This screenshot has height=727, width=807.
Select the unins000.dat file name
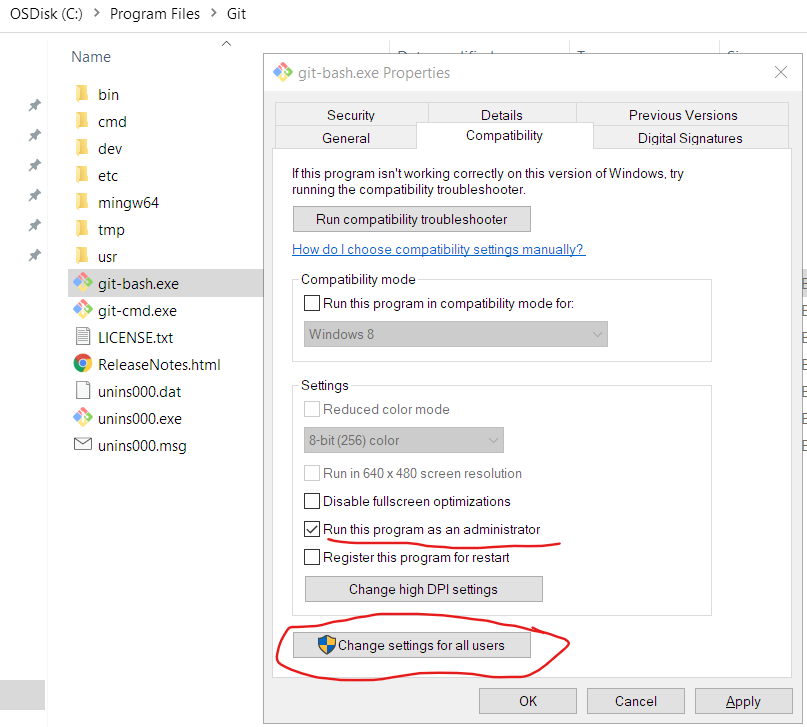tap(139, 392)
